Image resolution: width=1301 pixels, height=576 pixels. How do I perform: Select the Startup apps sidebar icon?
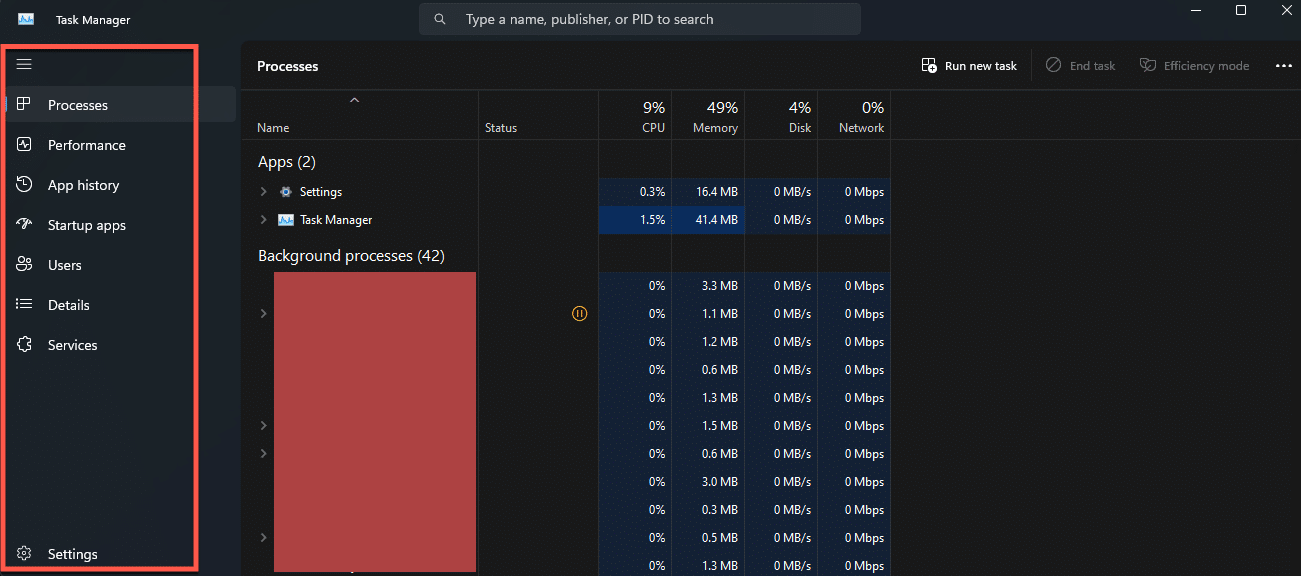tap(25, 225)
